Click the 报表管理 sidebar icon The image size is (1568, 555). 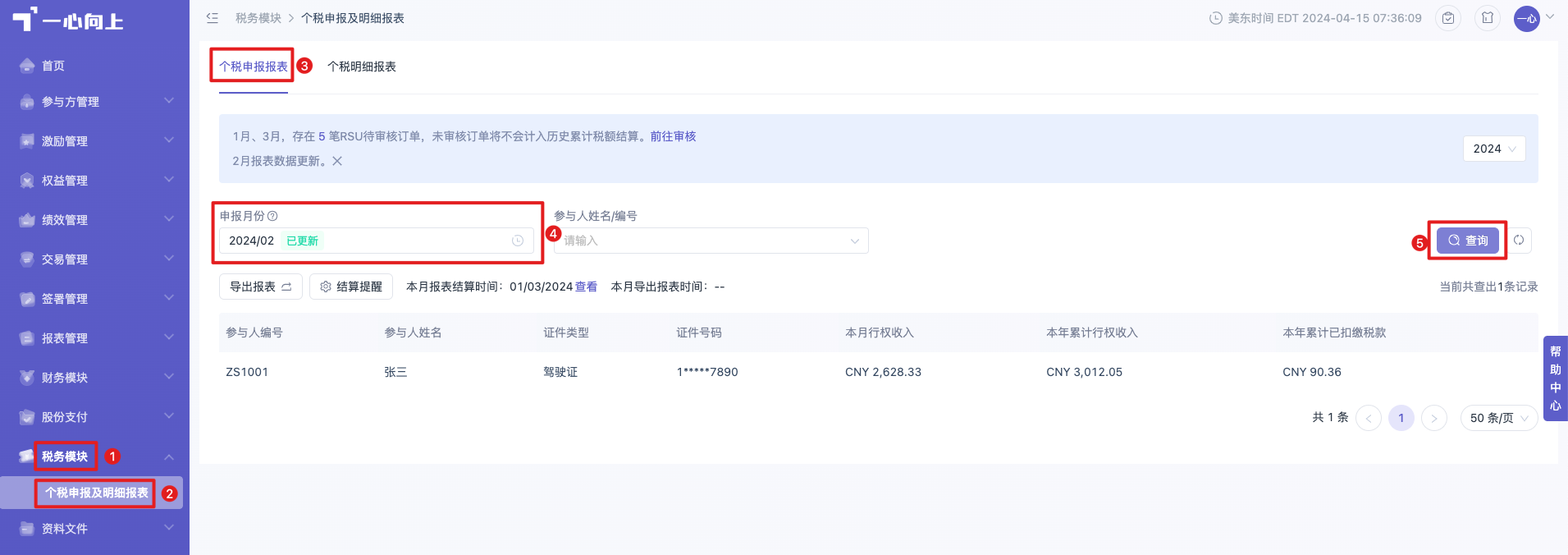coord(27,338)
